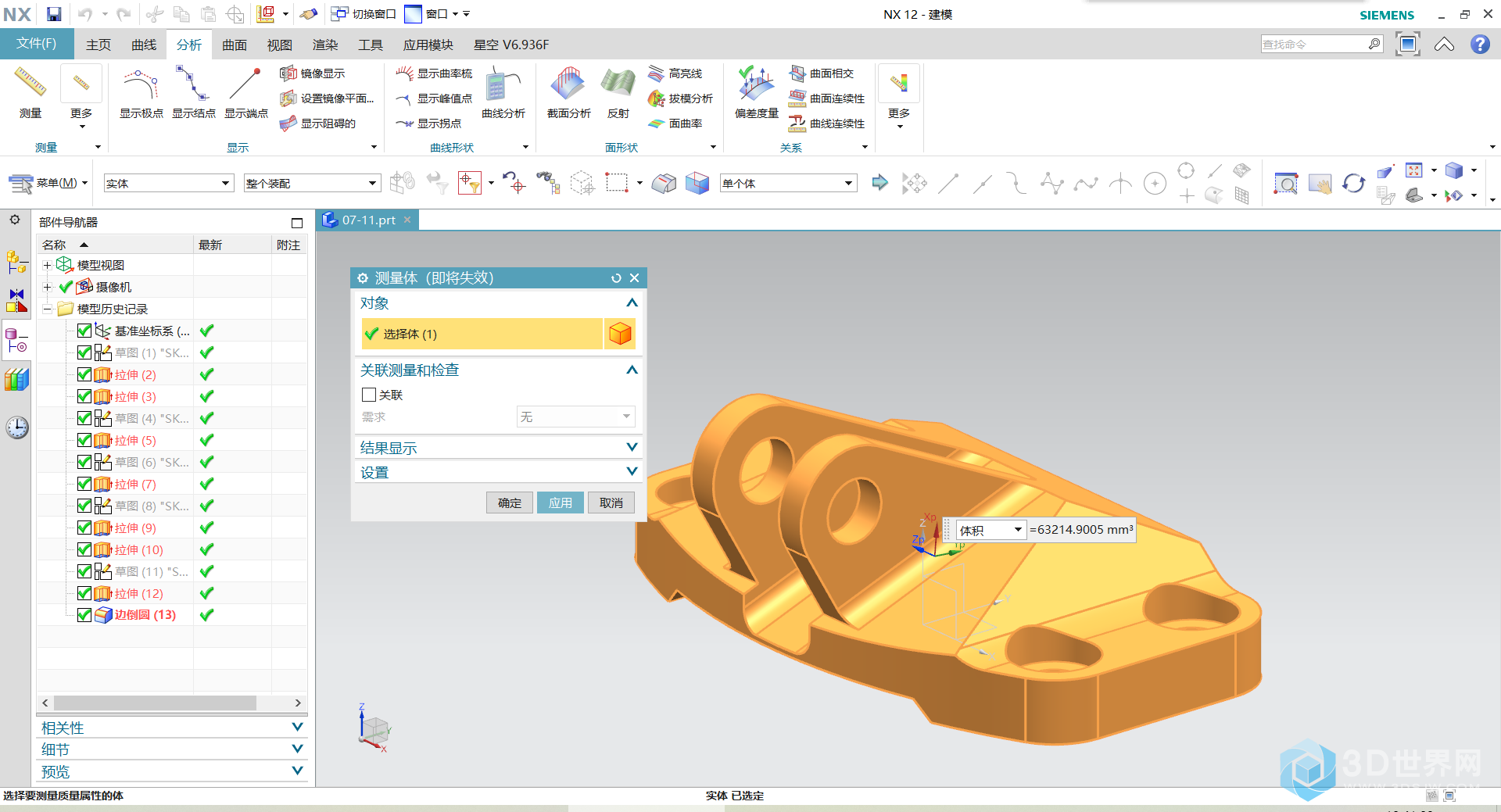This screenshot has width=1501, height=812.
Task: Toggle checkbox for 拉伸 (3) feature
Action: click(84, 396)
